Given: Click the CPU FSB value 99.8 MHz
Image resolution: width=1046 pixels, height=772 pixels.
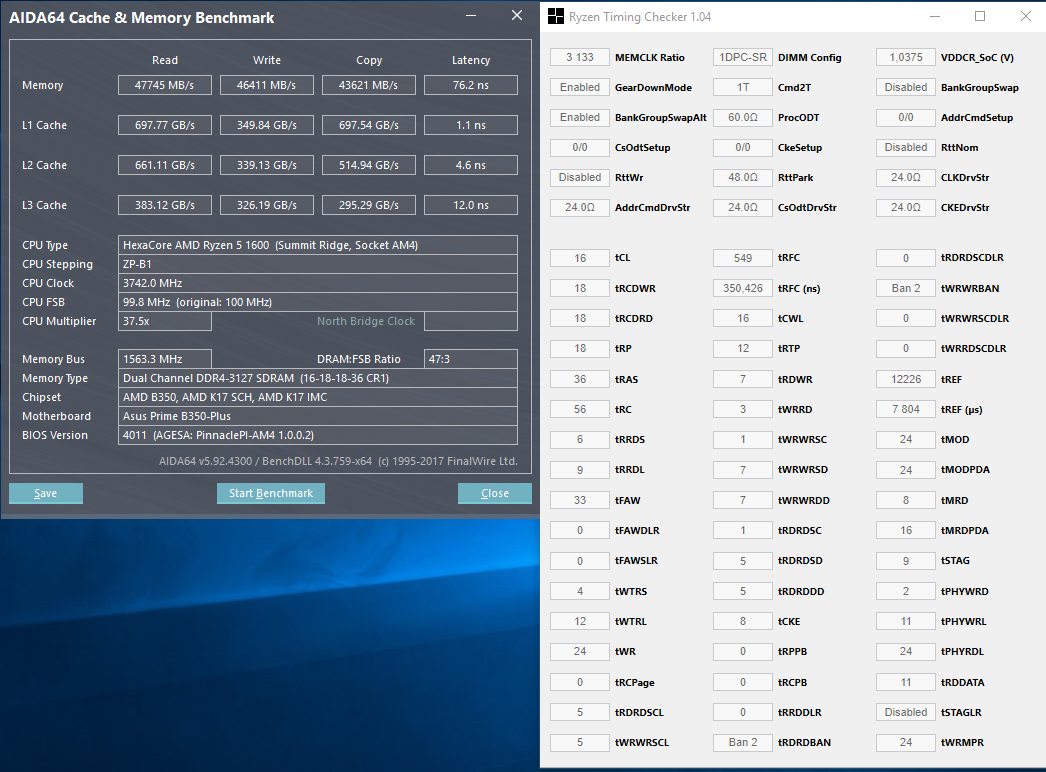Looking at the screenshot, I should (318, 302).
